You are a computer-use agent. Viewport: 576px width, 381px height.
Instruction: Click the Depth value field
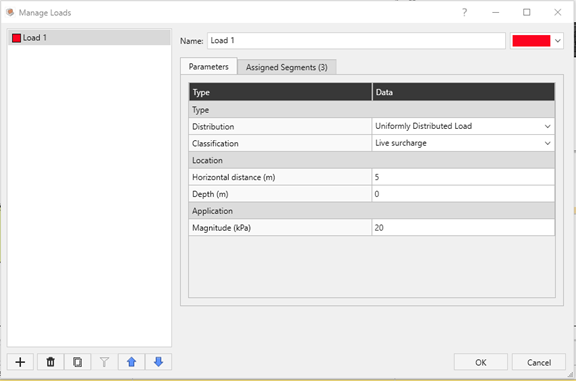[463, 194]
